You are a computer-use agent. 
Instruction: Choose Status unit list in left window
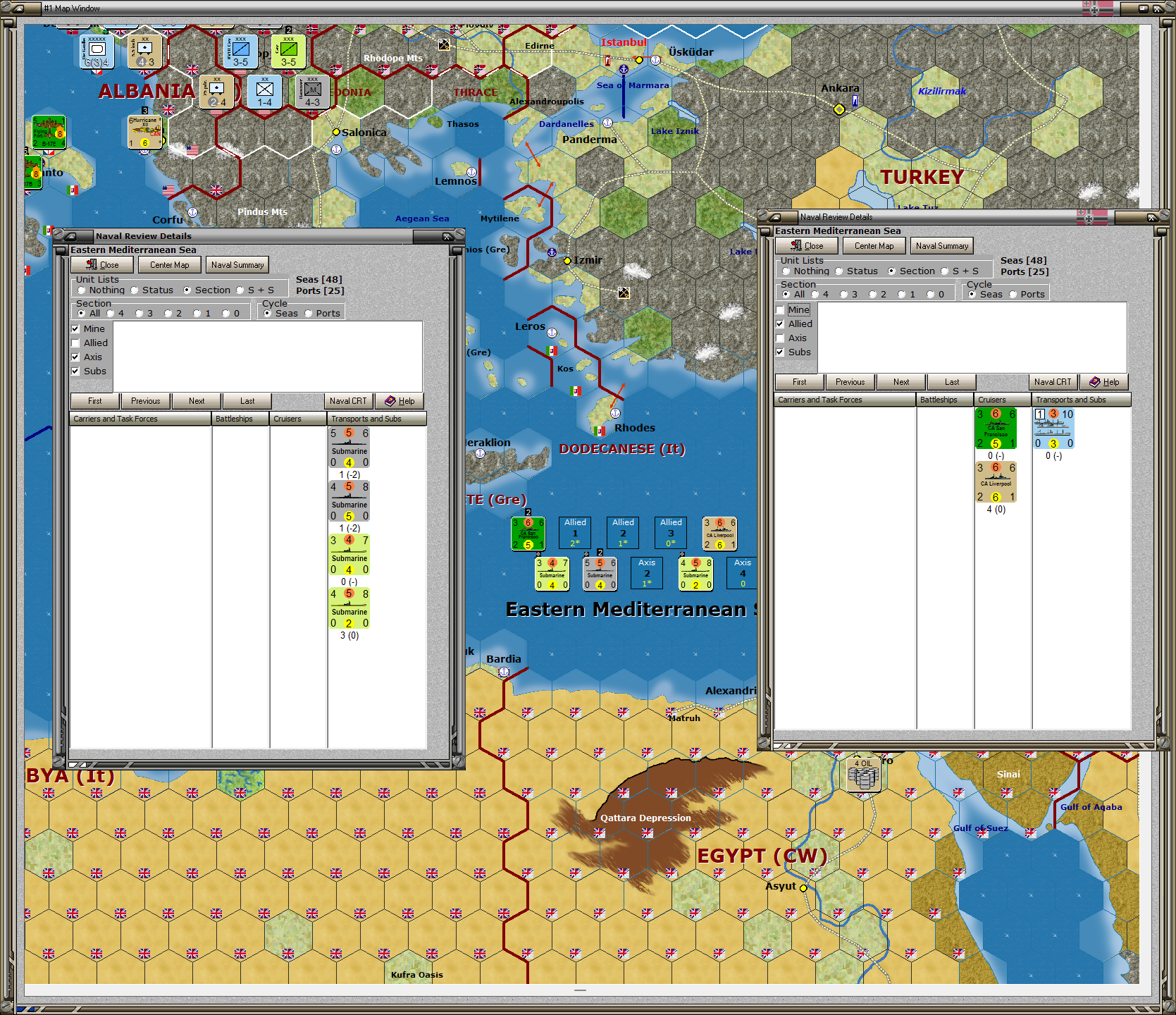(135, 290)
